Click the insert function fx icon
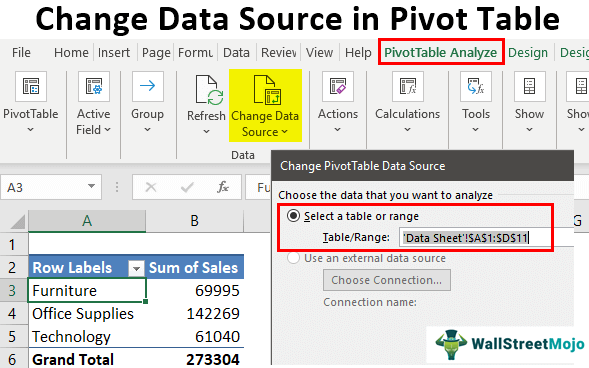Screen dimensions: 589x368 click(x=223, y=187)
